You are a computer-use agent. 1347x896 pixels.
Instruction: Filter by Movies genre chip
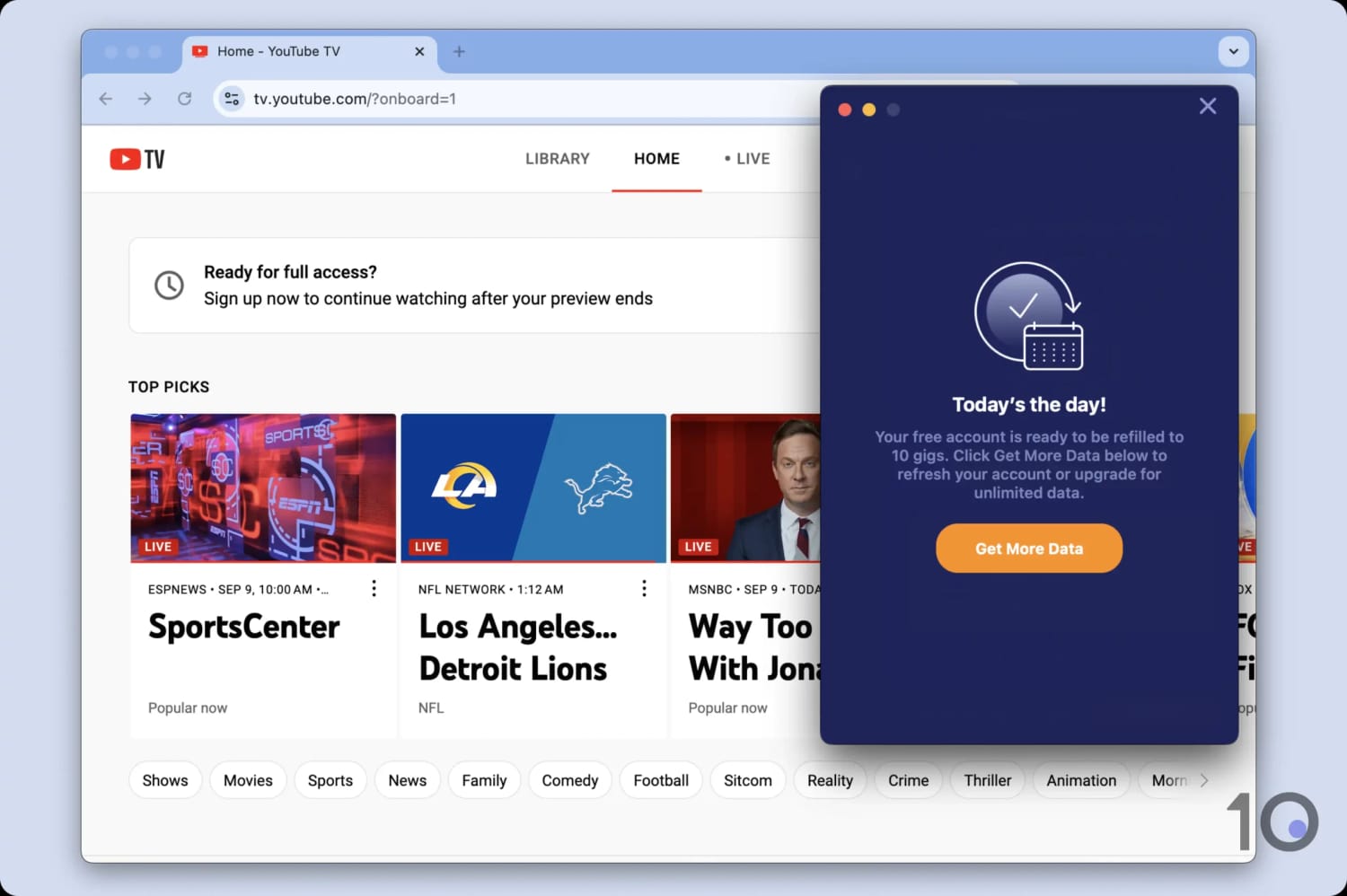point(248,780)
